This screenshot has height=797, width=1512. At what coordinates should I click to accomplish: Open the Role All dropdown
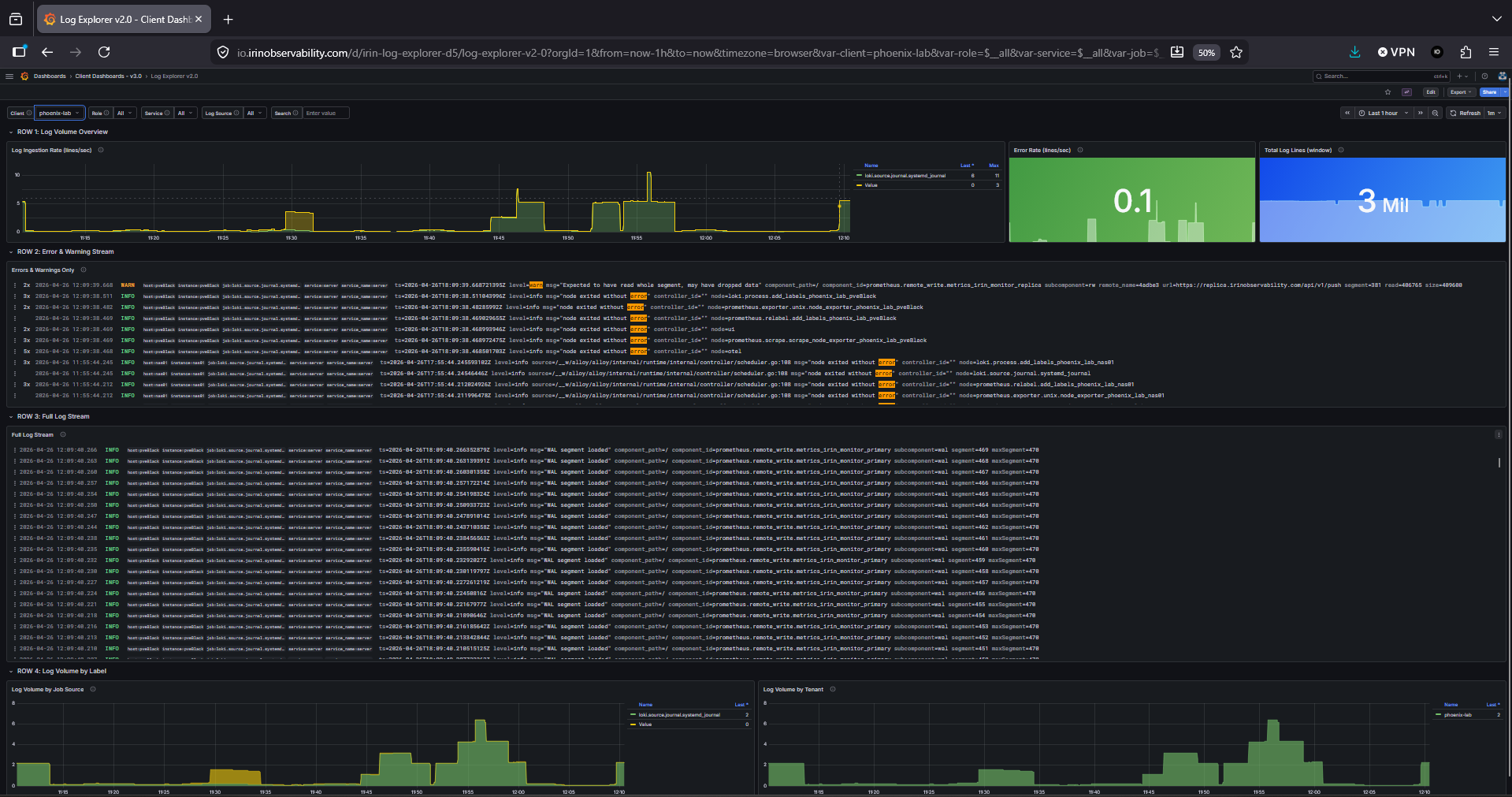pos(125,113)
